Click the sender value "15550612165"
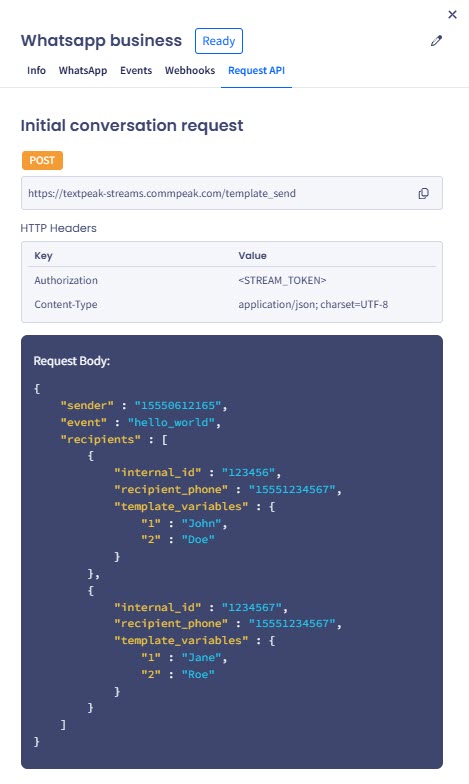 (x=178, y=406)
